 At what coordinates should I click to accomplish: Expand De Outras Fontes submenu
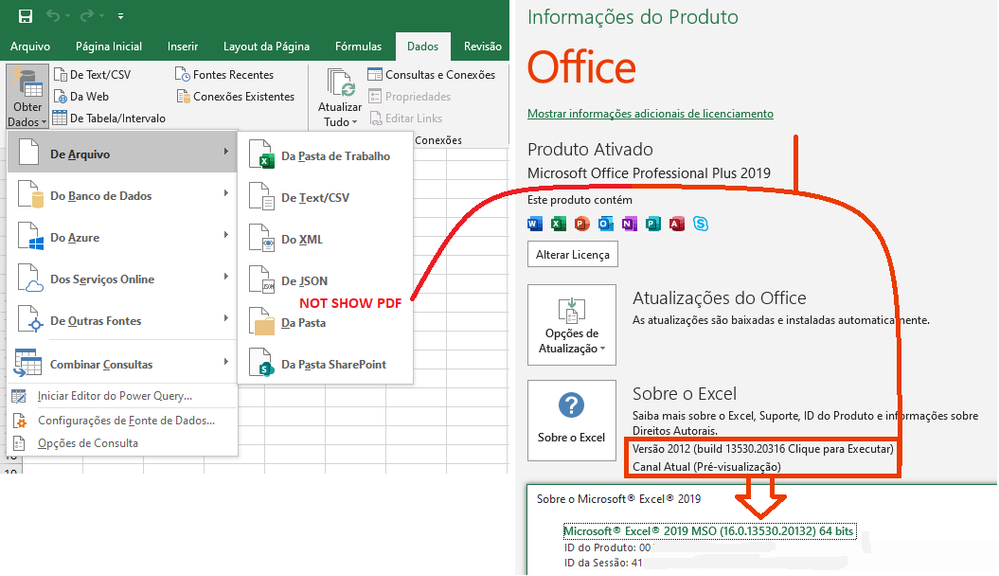[122, 320]
